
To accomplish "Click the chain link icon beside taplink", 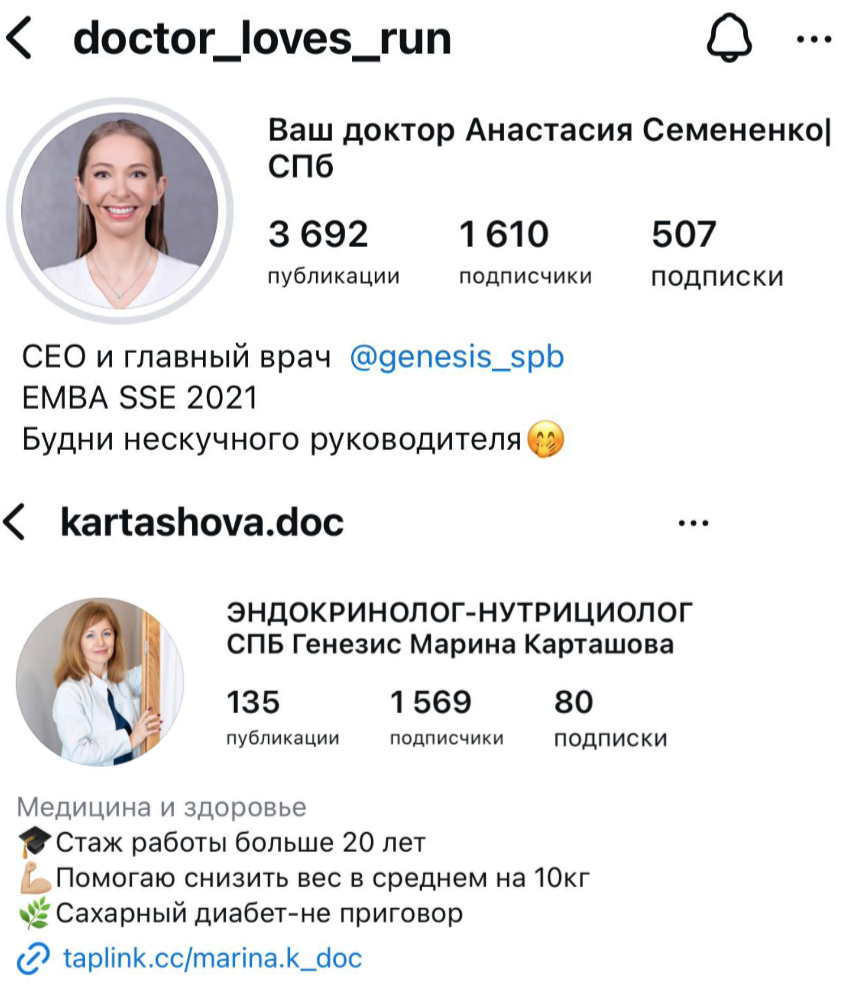I will [33, 958].
